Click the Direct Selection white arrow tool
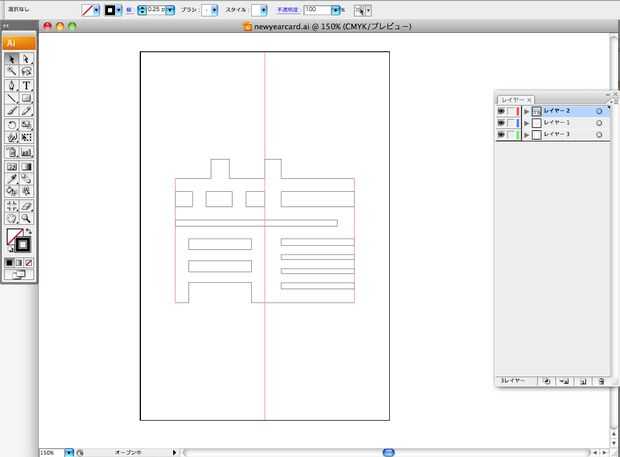 pyautogui.click(x=27, y=59)
